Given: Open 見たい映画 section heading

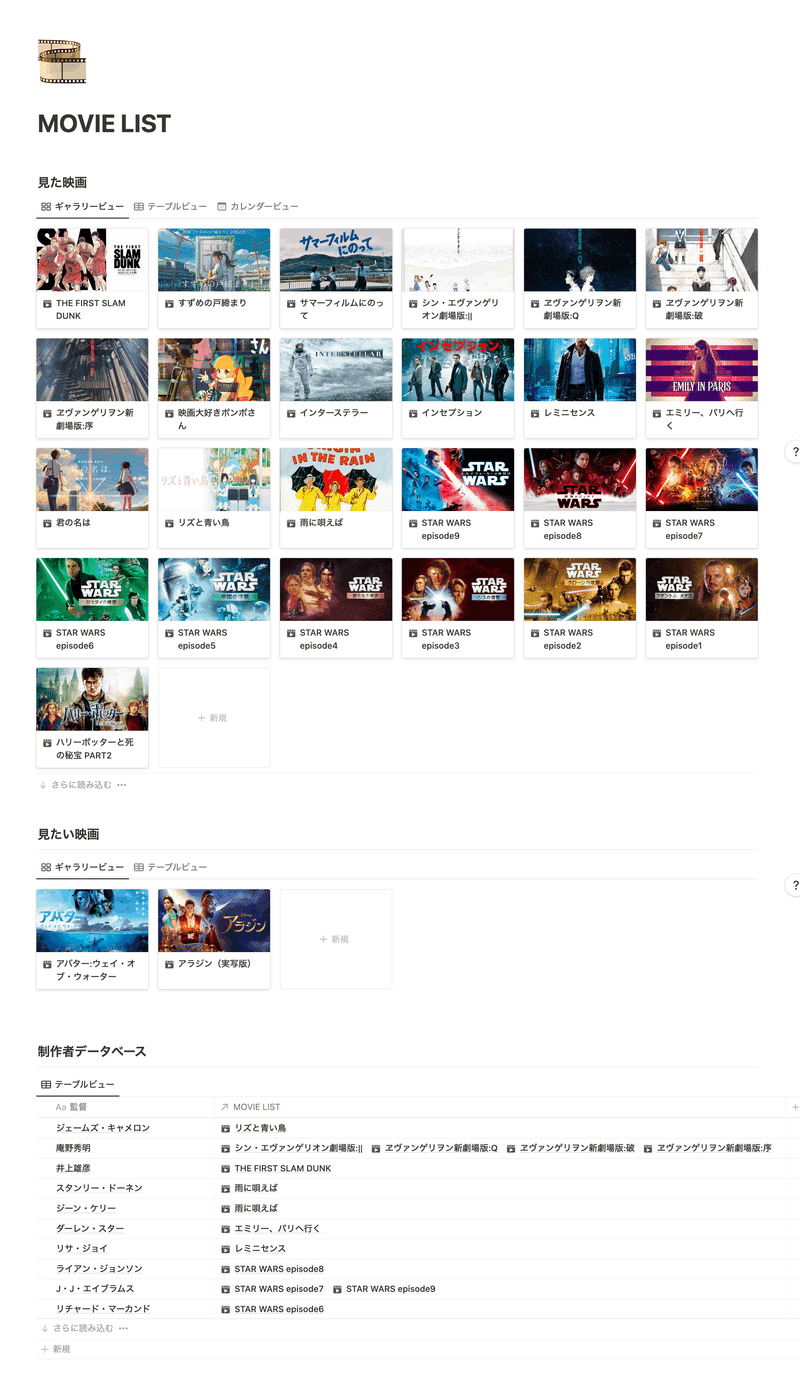Looking at the screenshot, I should pos(68,834).
